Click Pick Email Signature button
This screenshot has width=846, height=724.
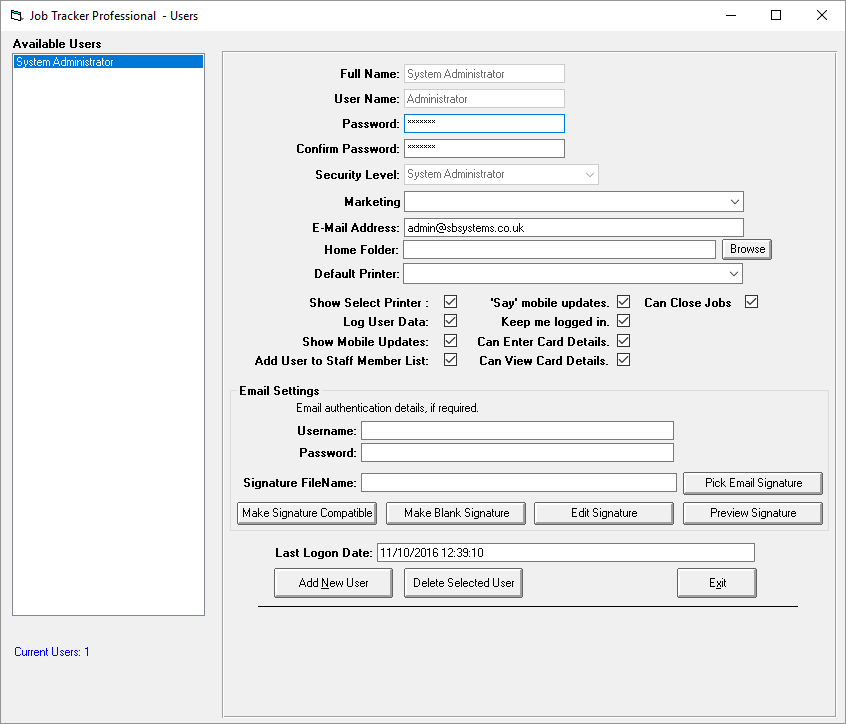[x=753, y=483]
